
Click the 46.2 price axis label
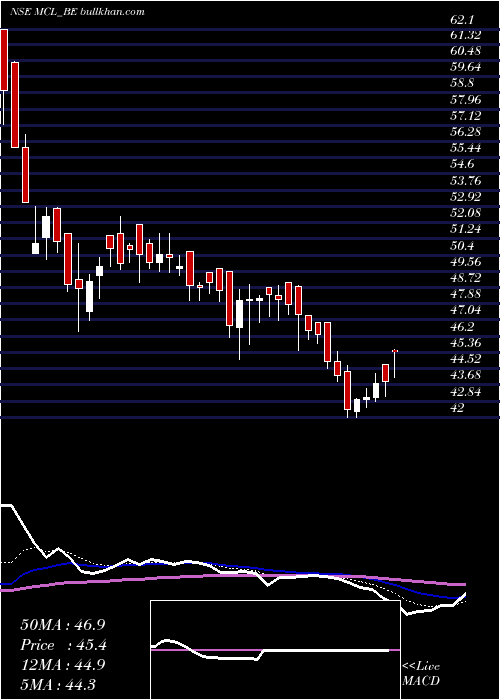pos(461,327)
